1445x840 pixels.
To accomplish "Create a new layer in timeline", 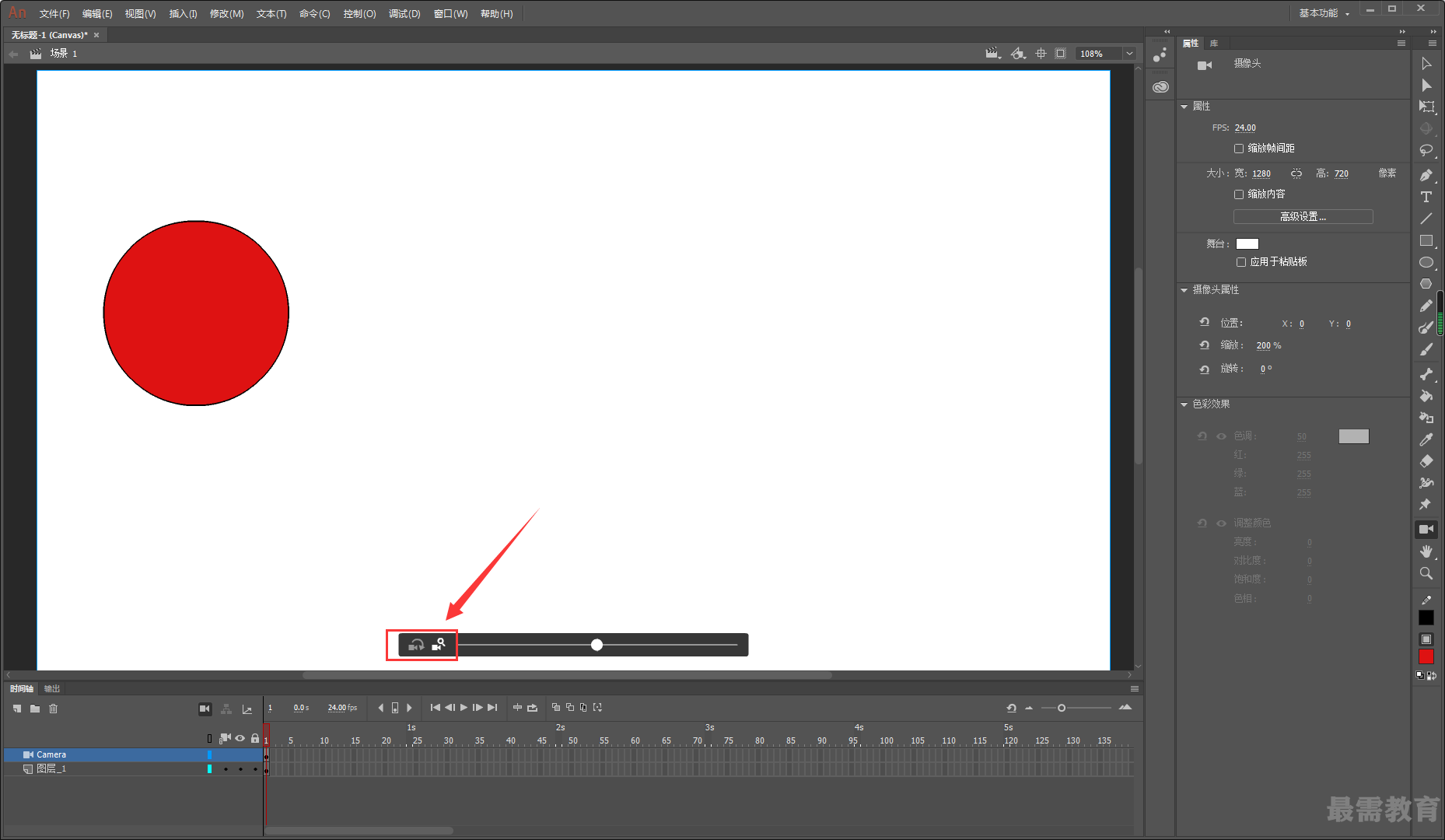I will [x=17, y=709].
